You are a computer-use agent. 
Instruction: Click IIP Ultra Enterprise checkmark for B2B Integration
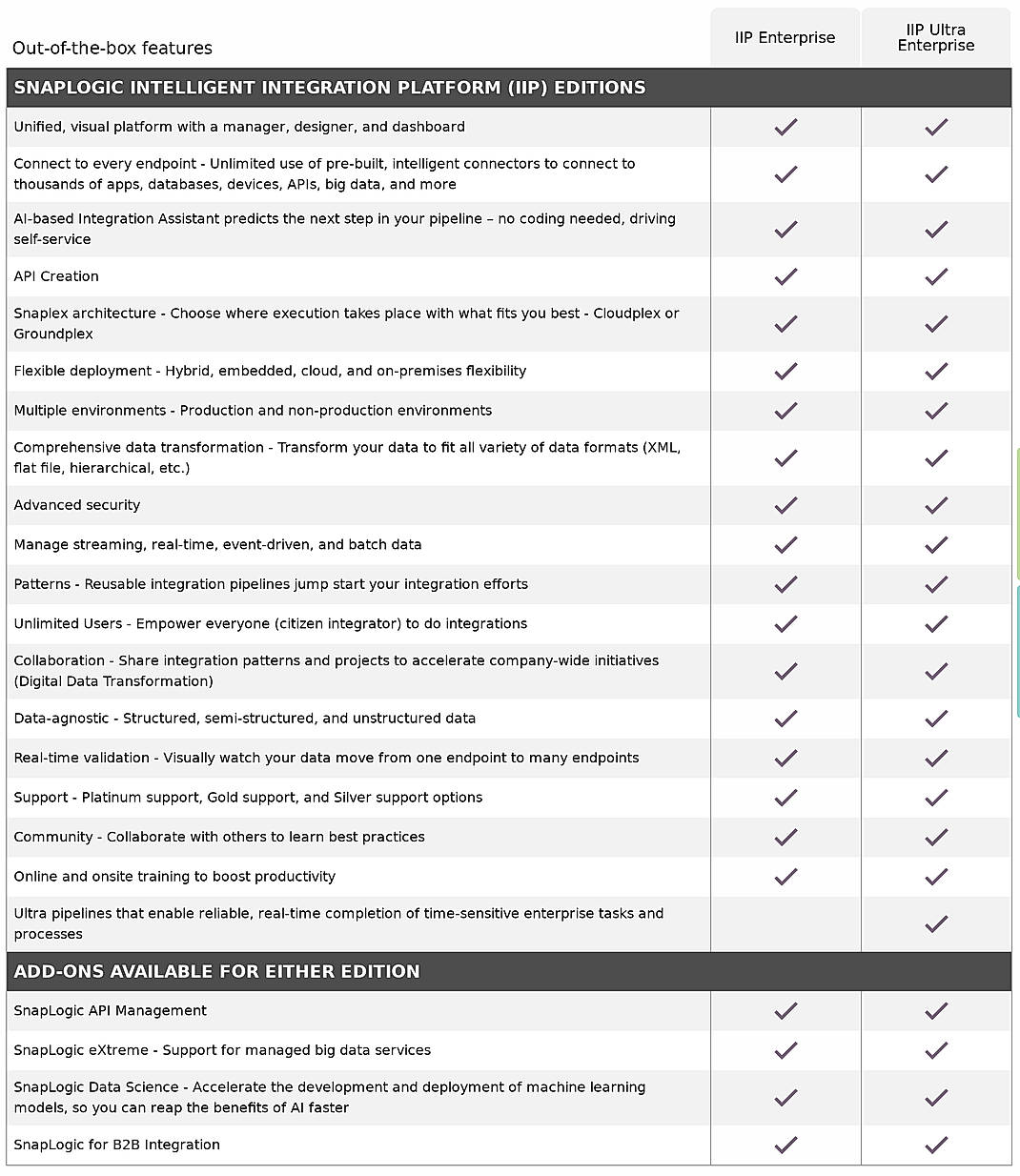tap(936, 1145)
